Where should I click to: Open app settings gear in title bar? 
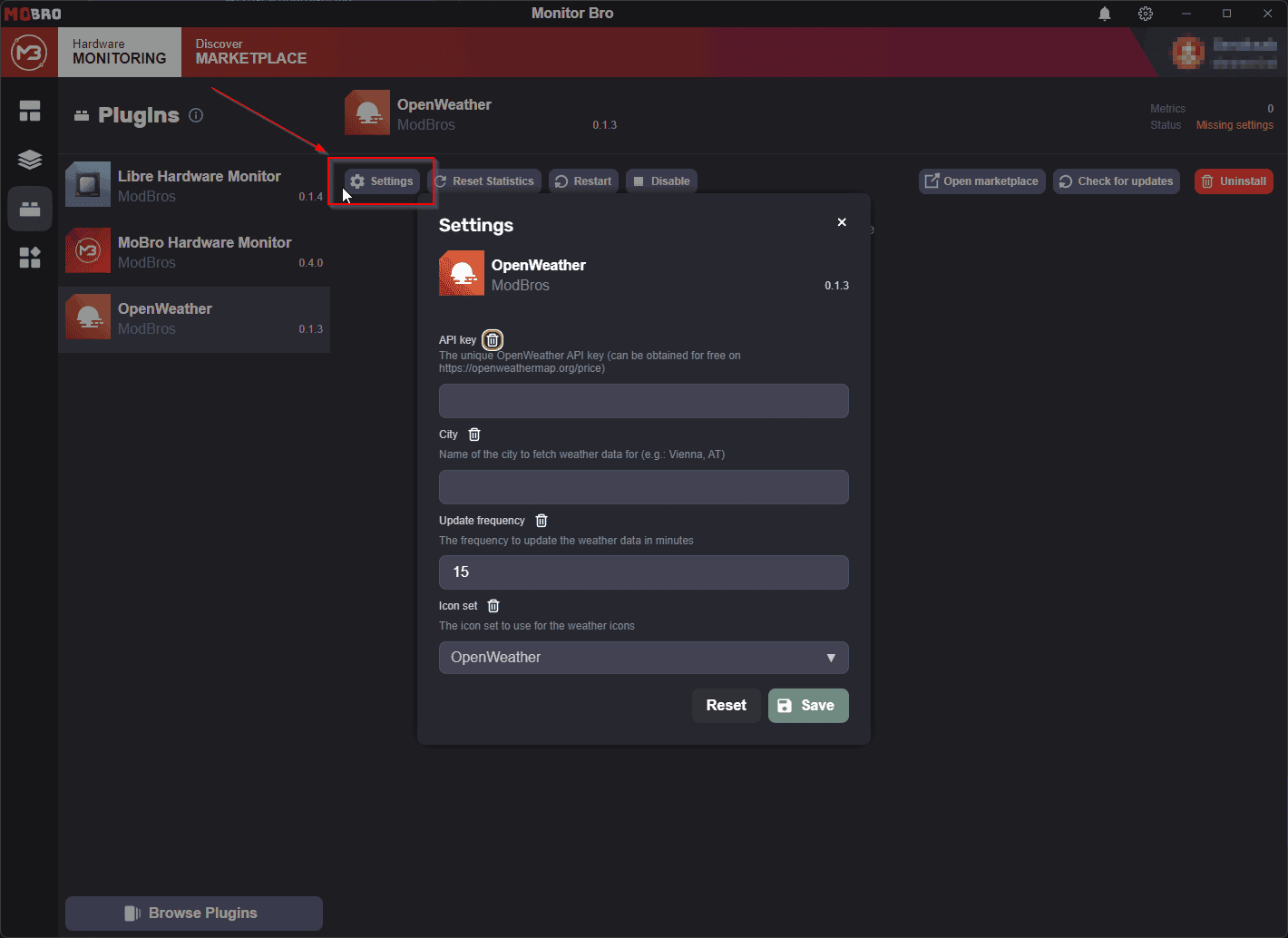(x=1146, y=14)
